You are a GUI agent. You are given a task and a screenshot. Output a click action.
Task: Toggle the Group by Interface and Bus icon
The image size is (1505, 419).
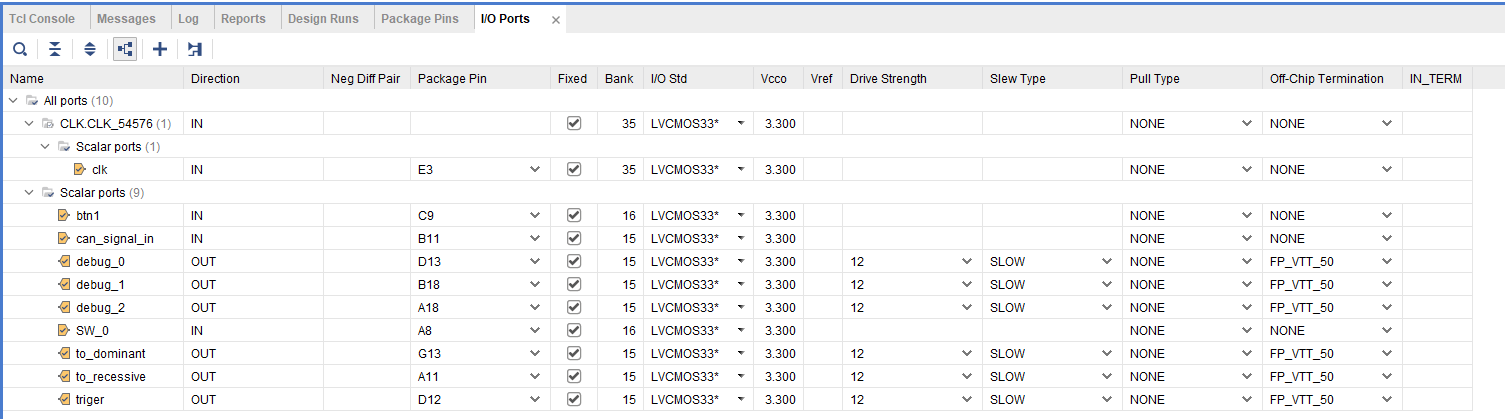(x=125, y=49)
